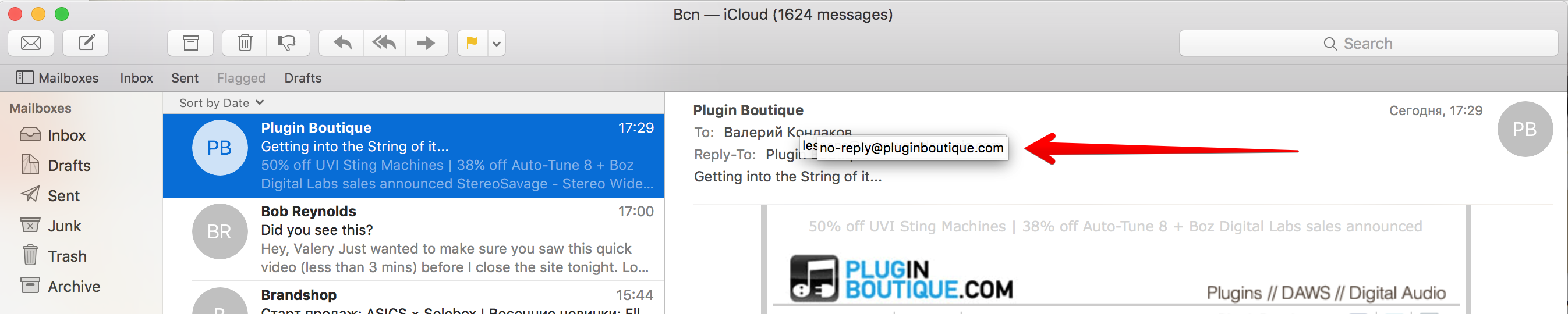Delete the selected message with trash icon
1568x314 pixels.
click(x=245, y=43)
